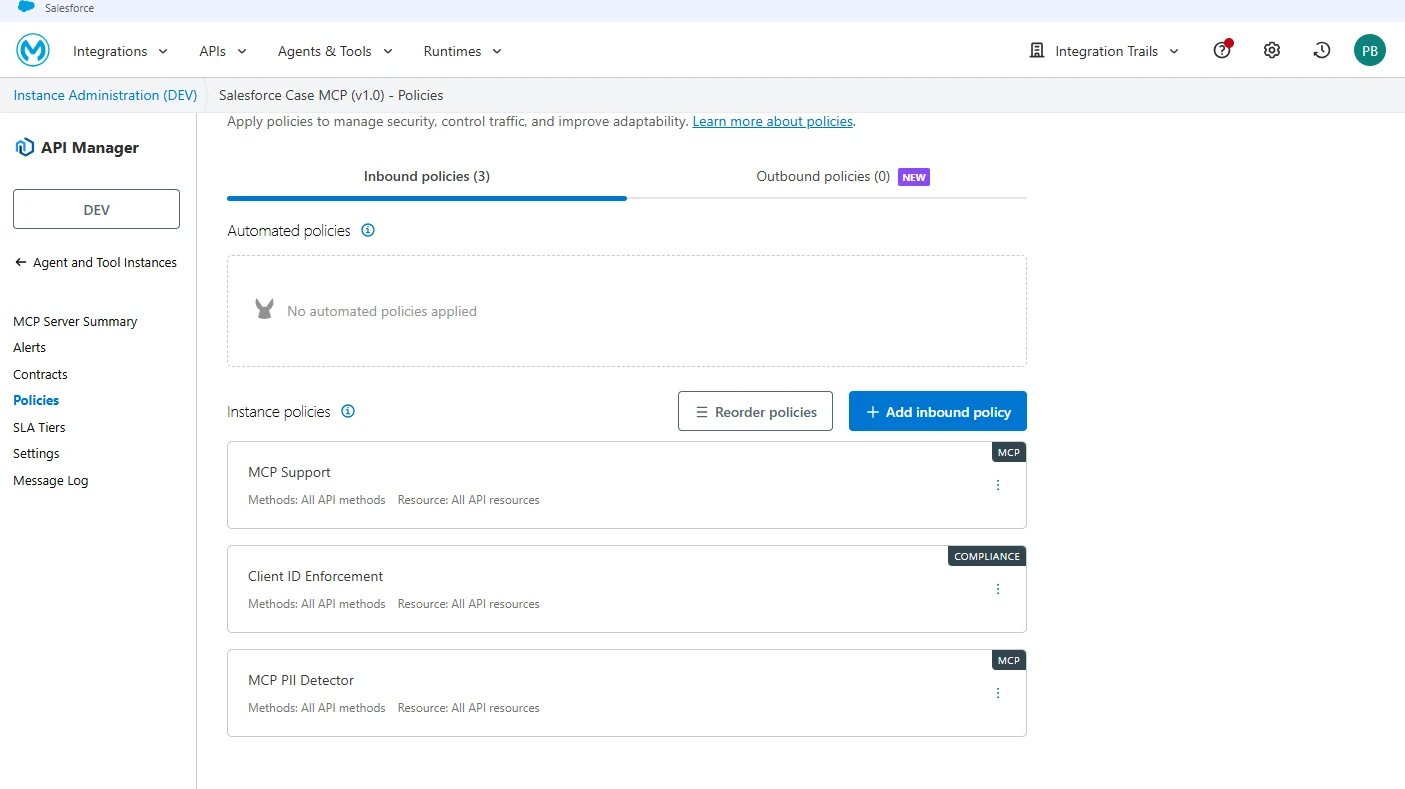Expand the Runtimes menu
The image size is (1405, 789).
463,51
